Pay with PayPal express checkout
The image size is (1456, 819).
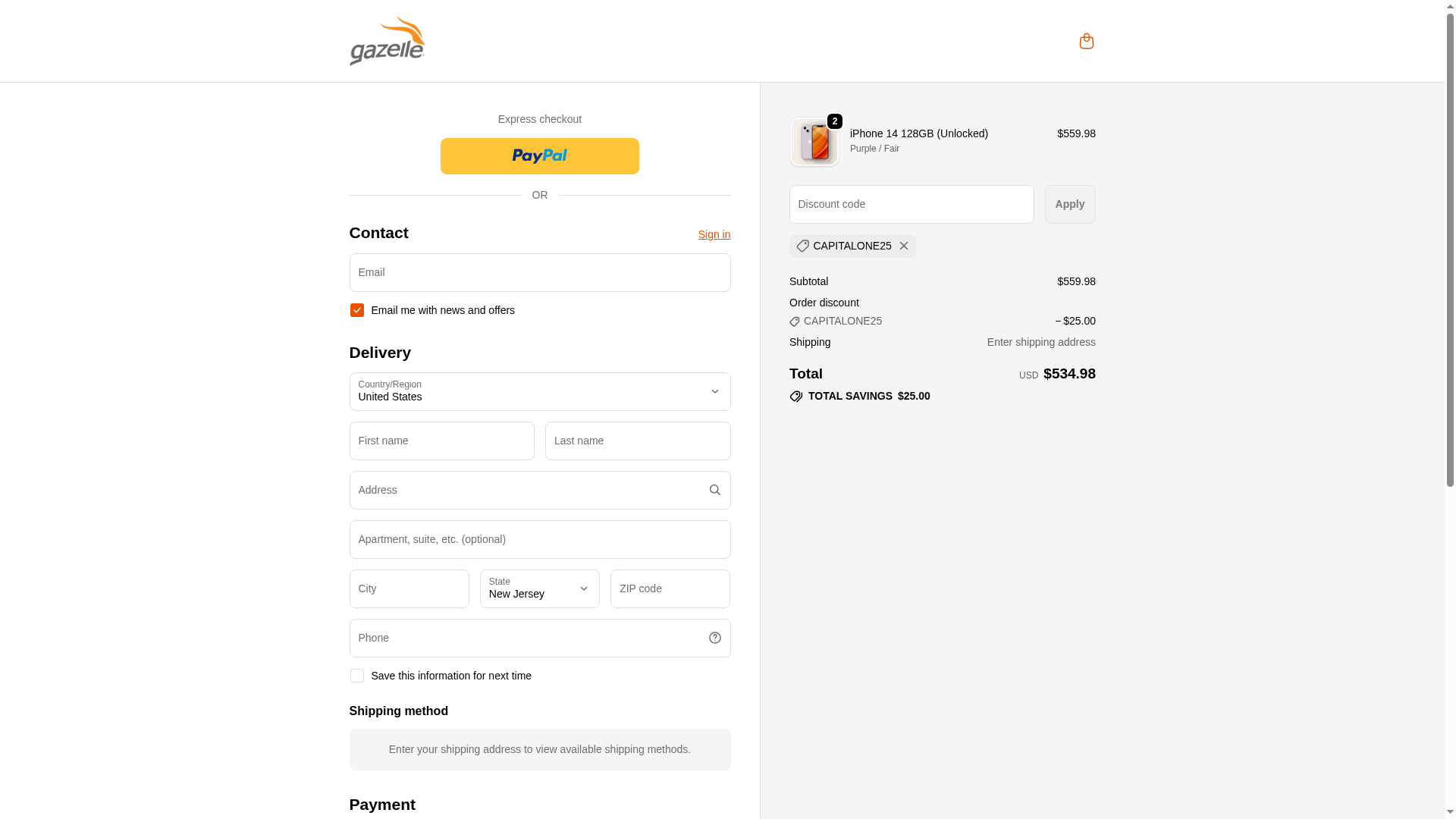[x=539, y=156]
